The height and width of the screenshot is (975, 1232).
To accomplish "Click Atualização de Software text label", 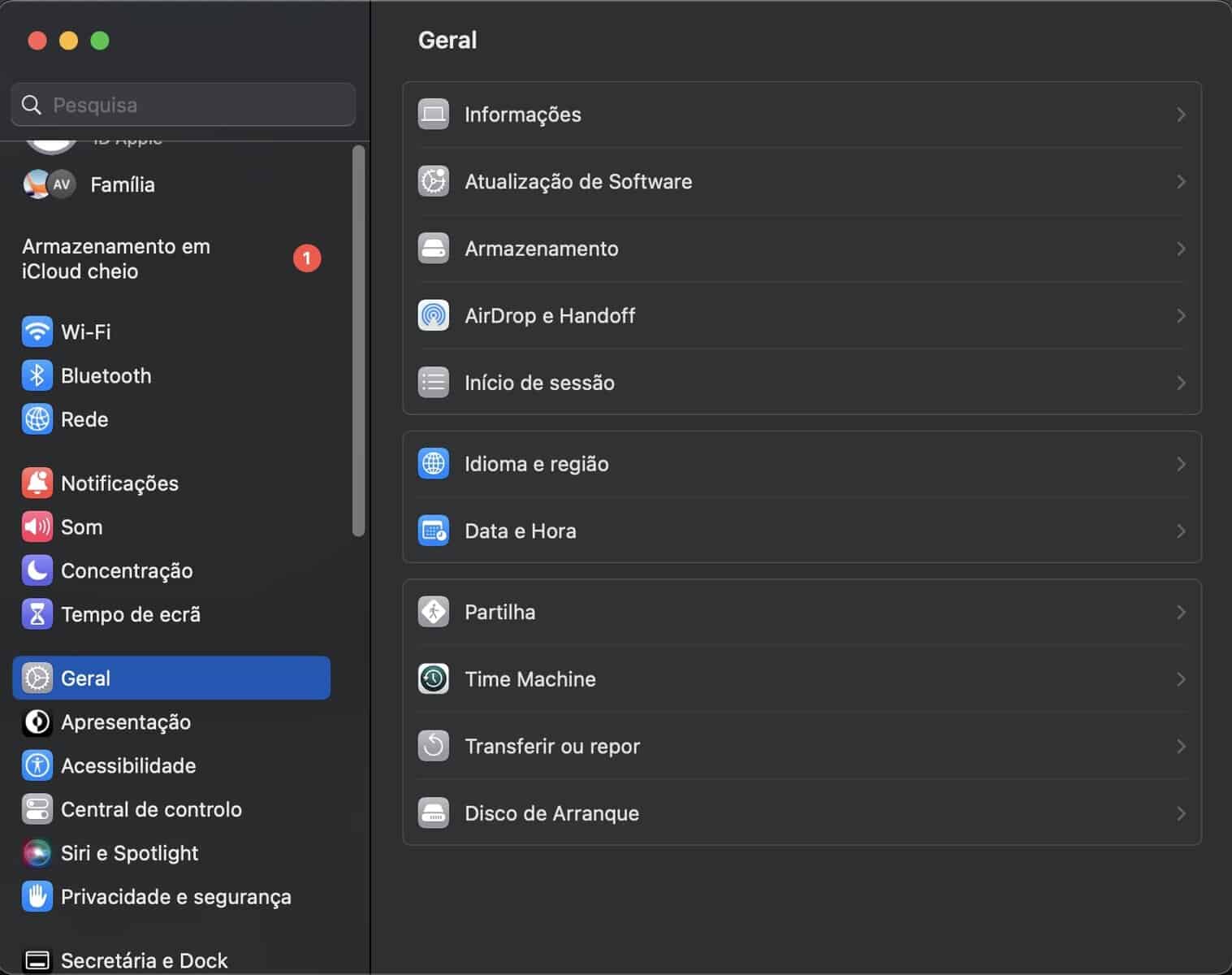I will [578, 181].
